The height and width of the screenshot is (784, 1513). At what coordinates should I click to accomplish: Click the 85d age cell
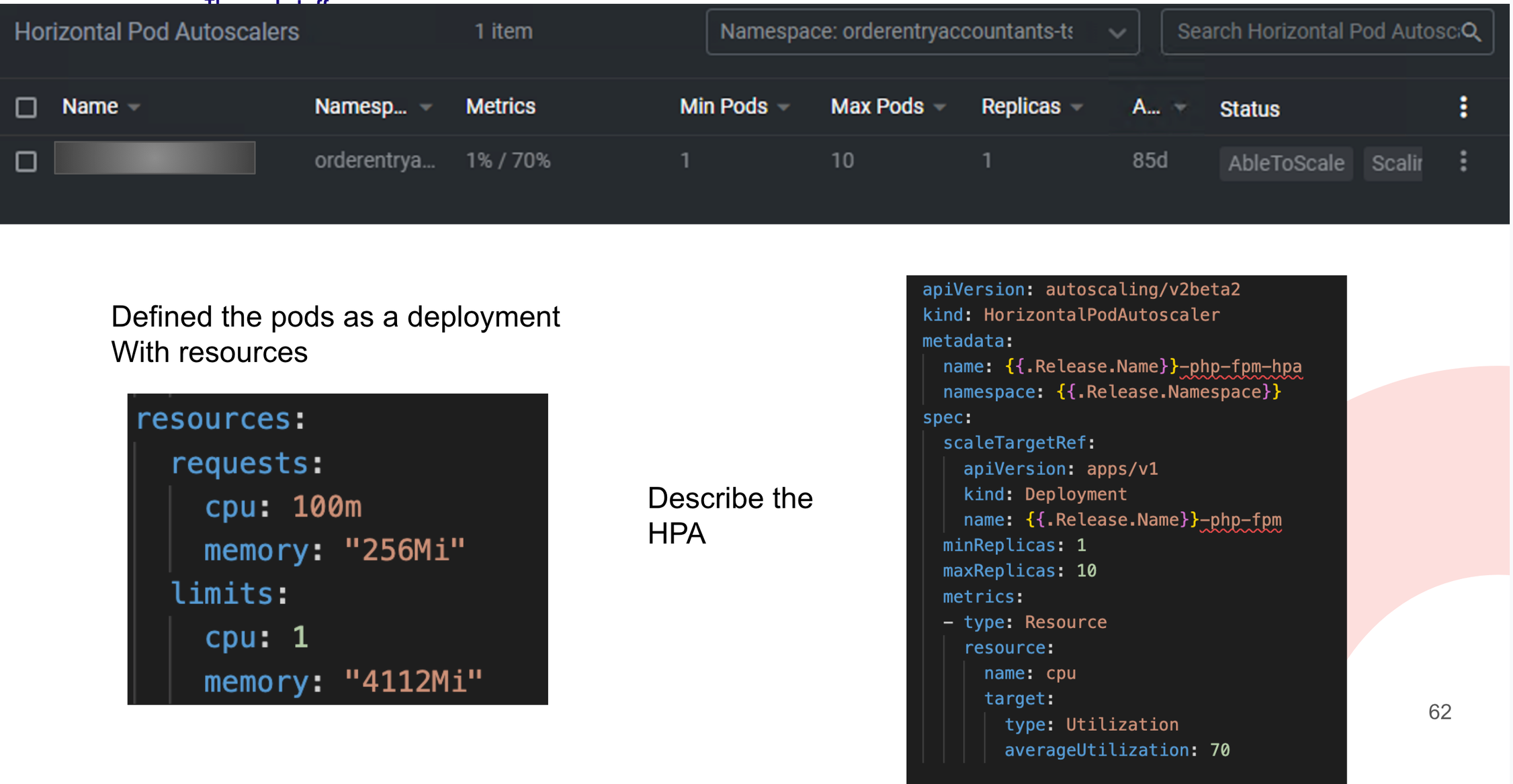(1150, 161)
